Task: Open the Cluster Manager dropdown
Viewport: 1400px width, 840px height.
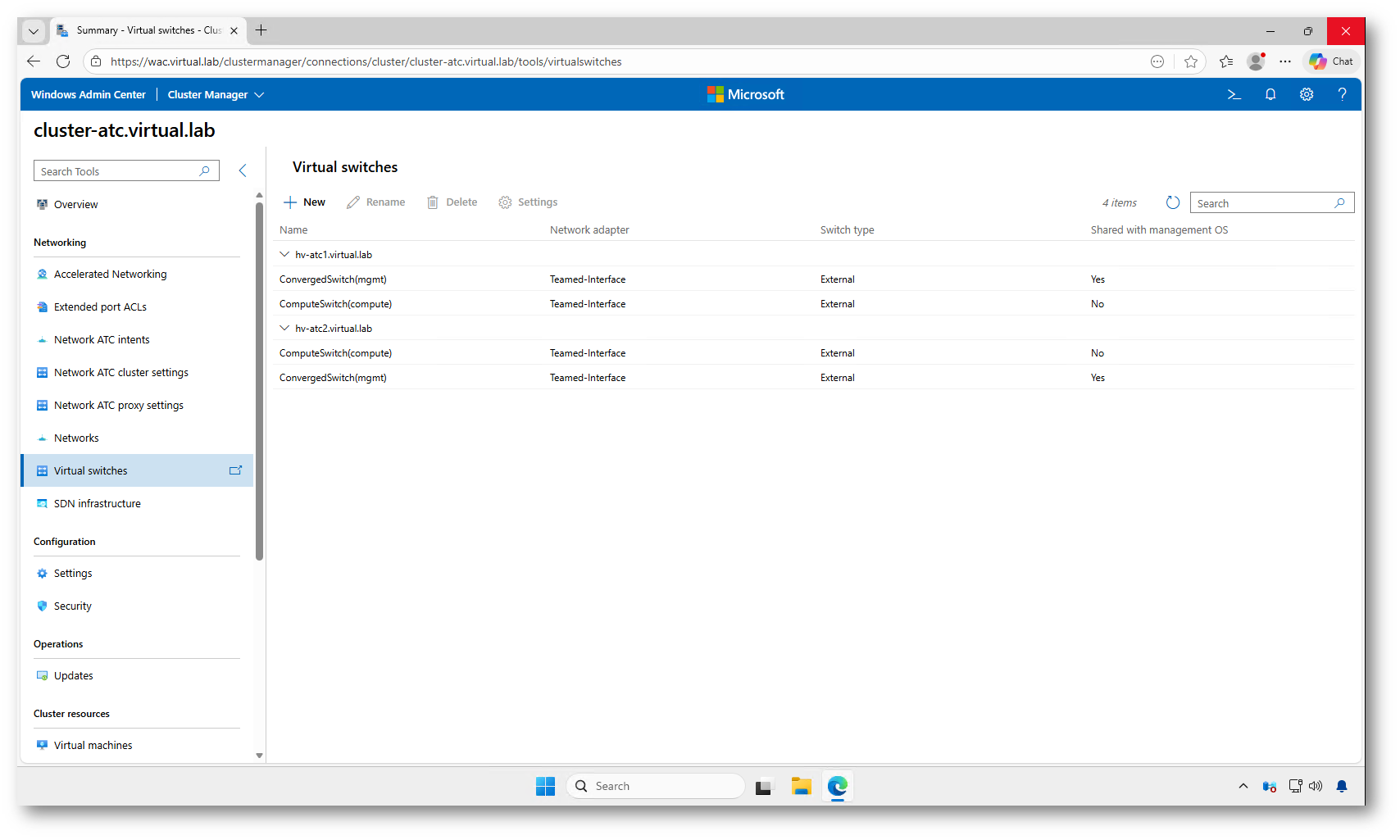Action: click(x=216, y=95)
